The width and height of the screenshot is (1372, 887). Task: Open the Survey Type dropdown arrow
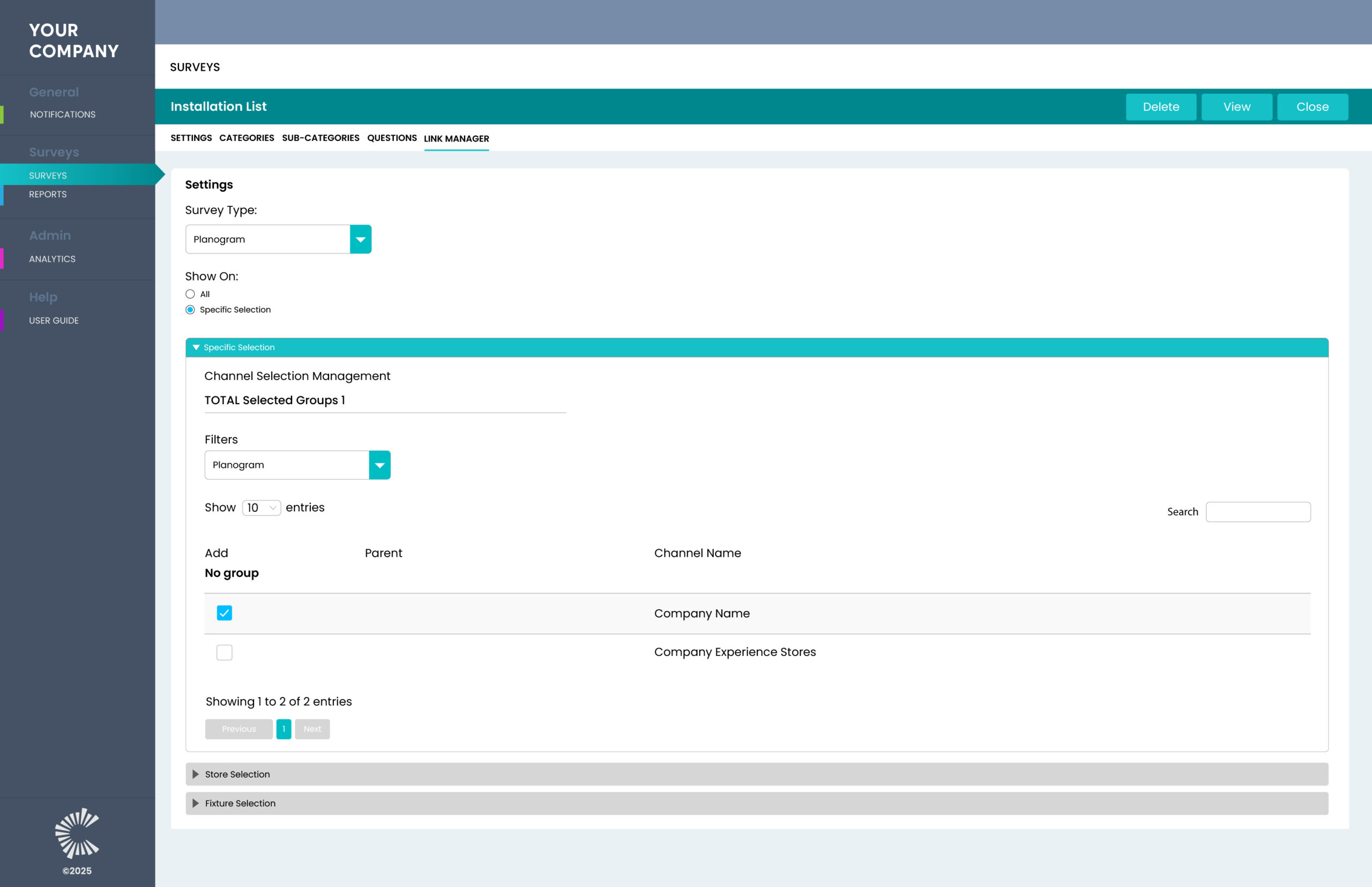point(361,239)
